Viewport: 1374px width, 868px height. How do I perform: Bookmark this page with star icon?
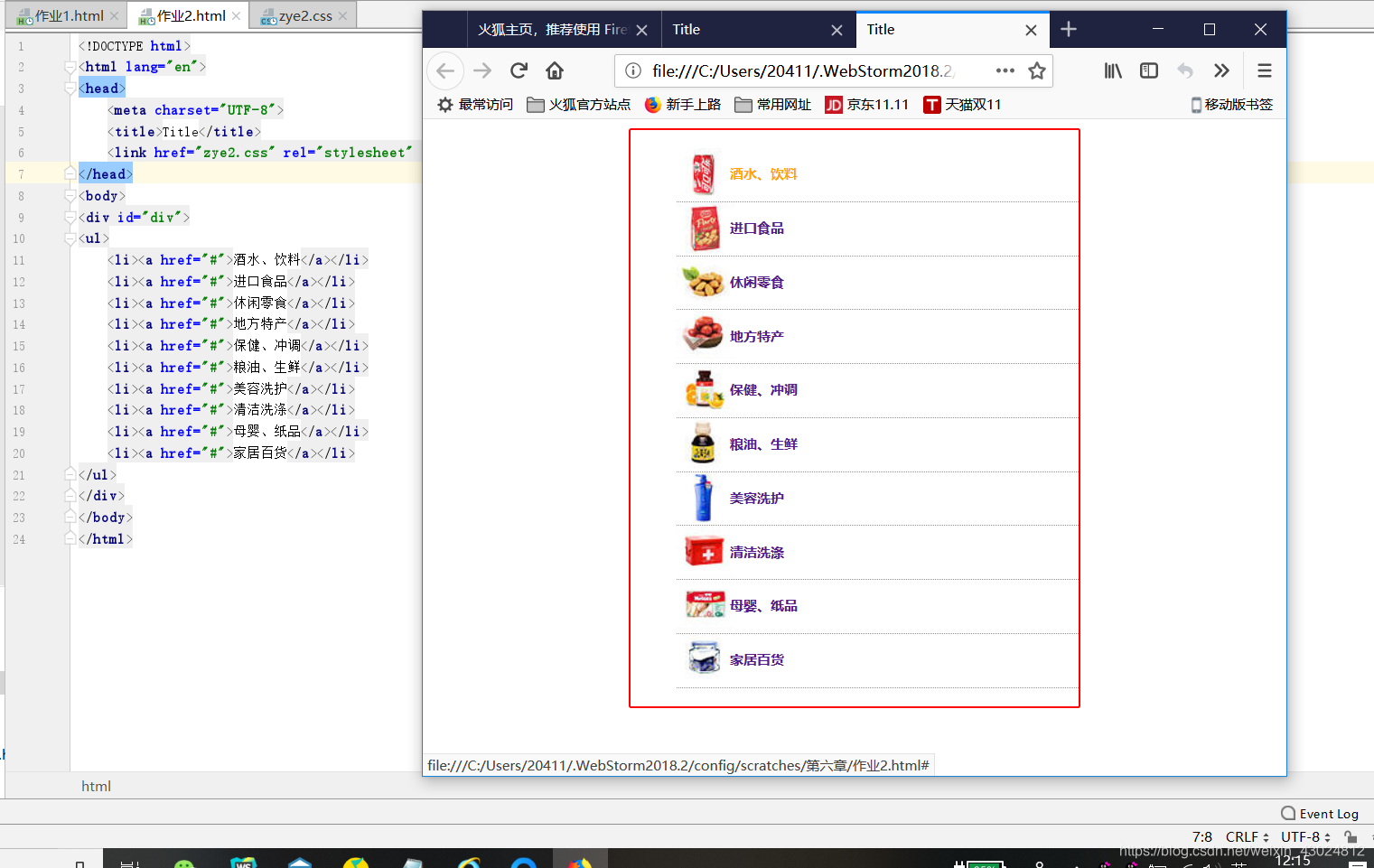click(1037, 70)
